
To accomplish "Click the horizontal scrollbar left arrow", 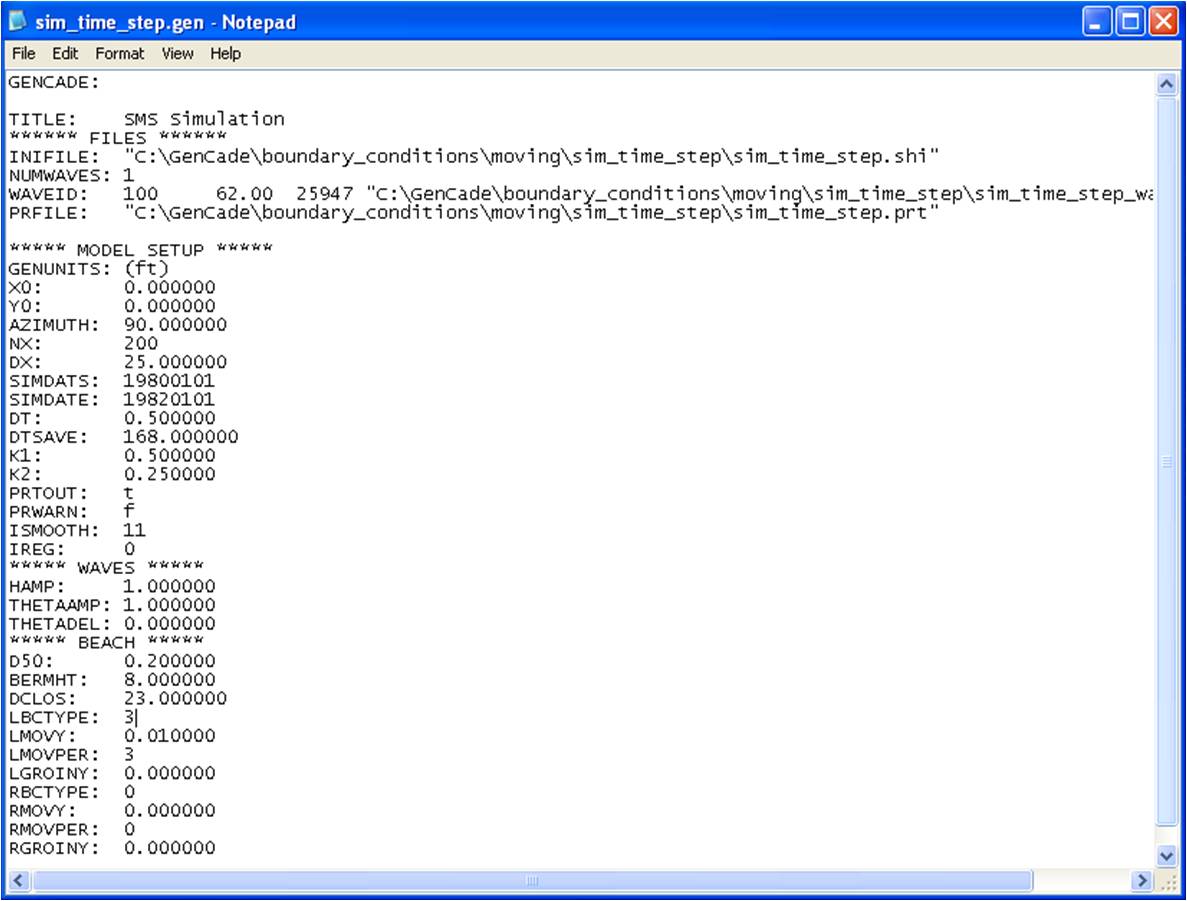I will click(x=19, y=881).
